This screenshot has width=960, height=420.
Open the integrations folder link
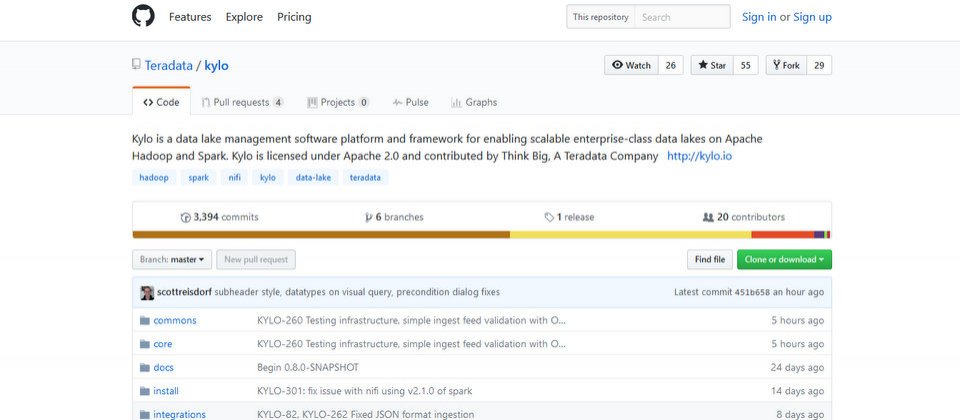(x=179, y=414)
